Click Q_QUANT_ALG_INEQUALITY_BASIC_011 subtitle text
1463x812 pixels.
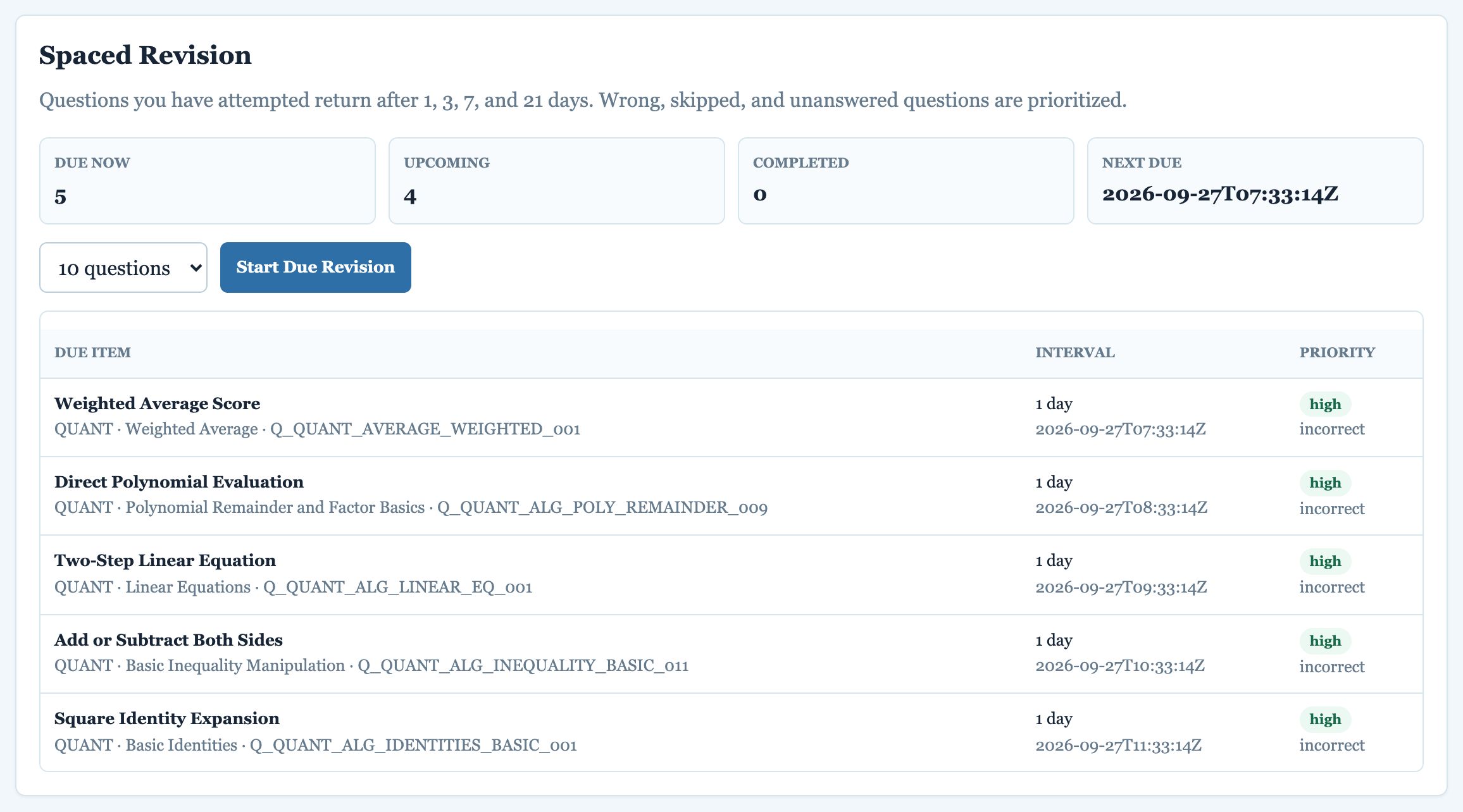[x=523, y=666]
